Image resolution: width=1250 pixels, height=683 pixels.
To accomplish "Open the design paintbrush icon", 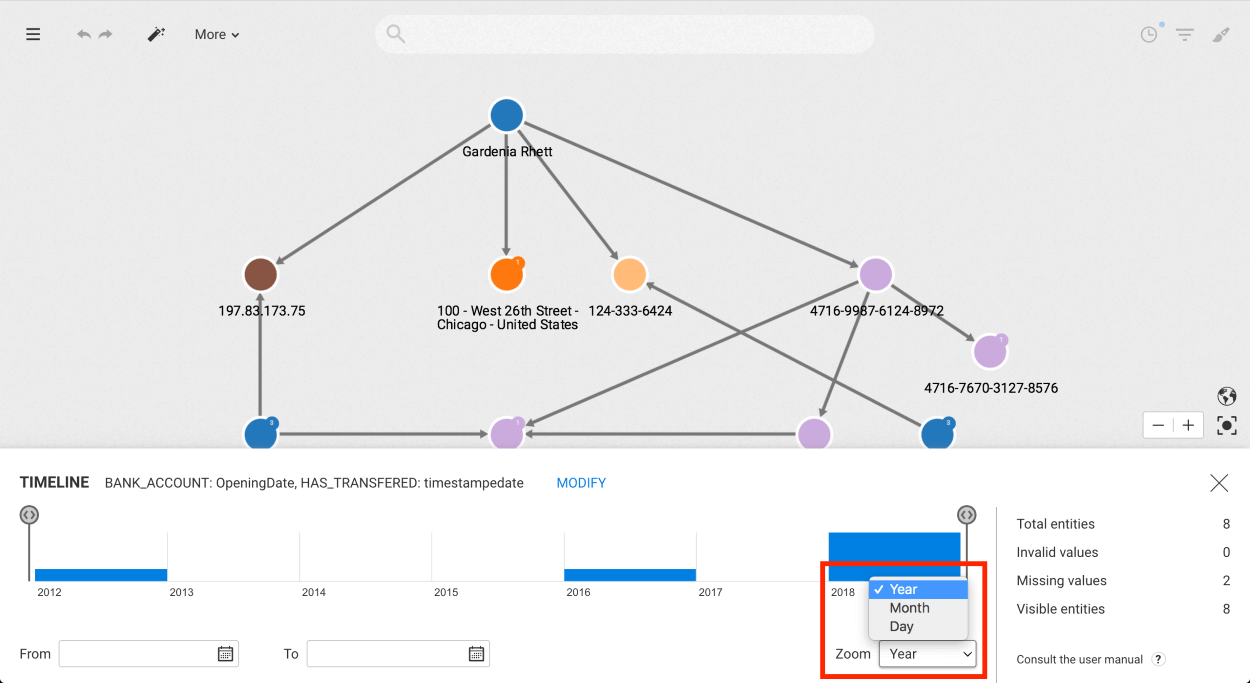I will (x=1221, y=34).
